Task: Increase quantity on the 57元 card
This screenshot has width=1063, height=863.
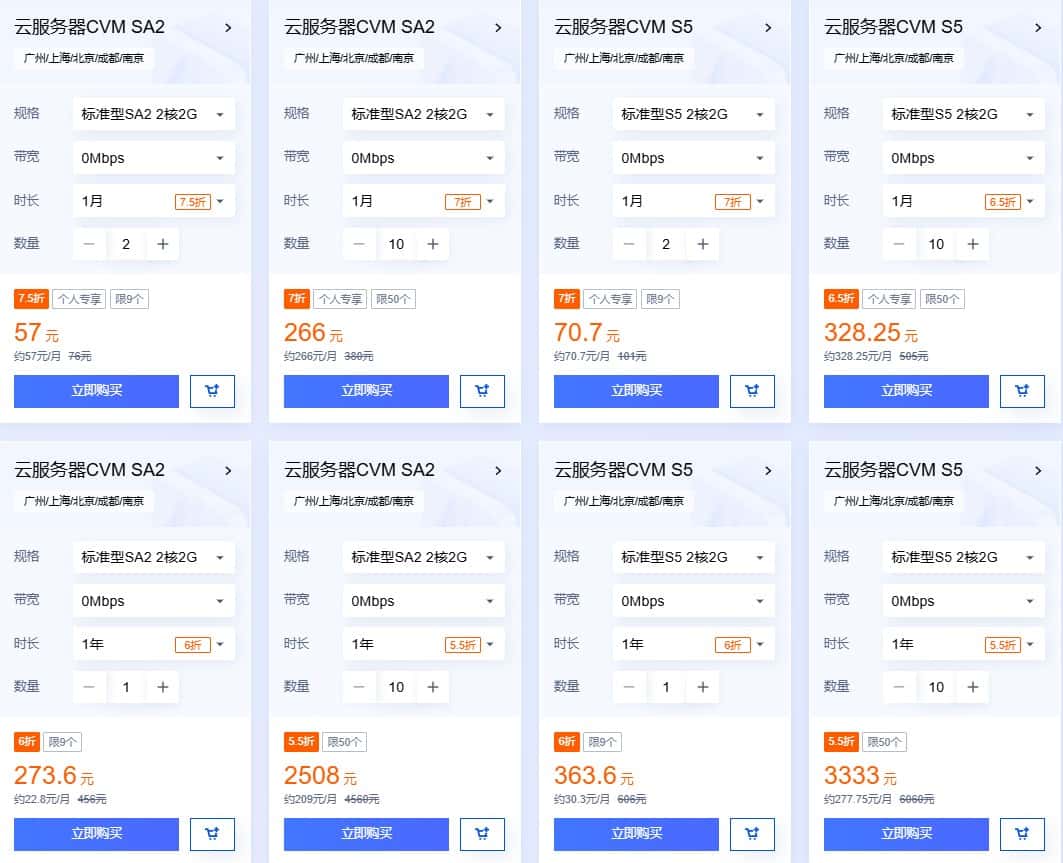Action: 162,244
